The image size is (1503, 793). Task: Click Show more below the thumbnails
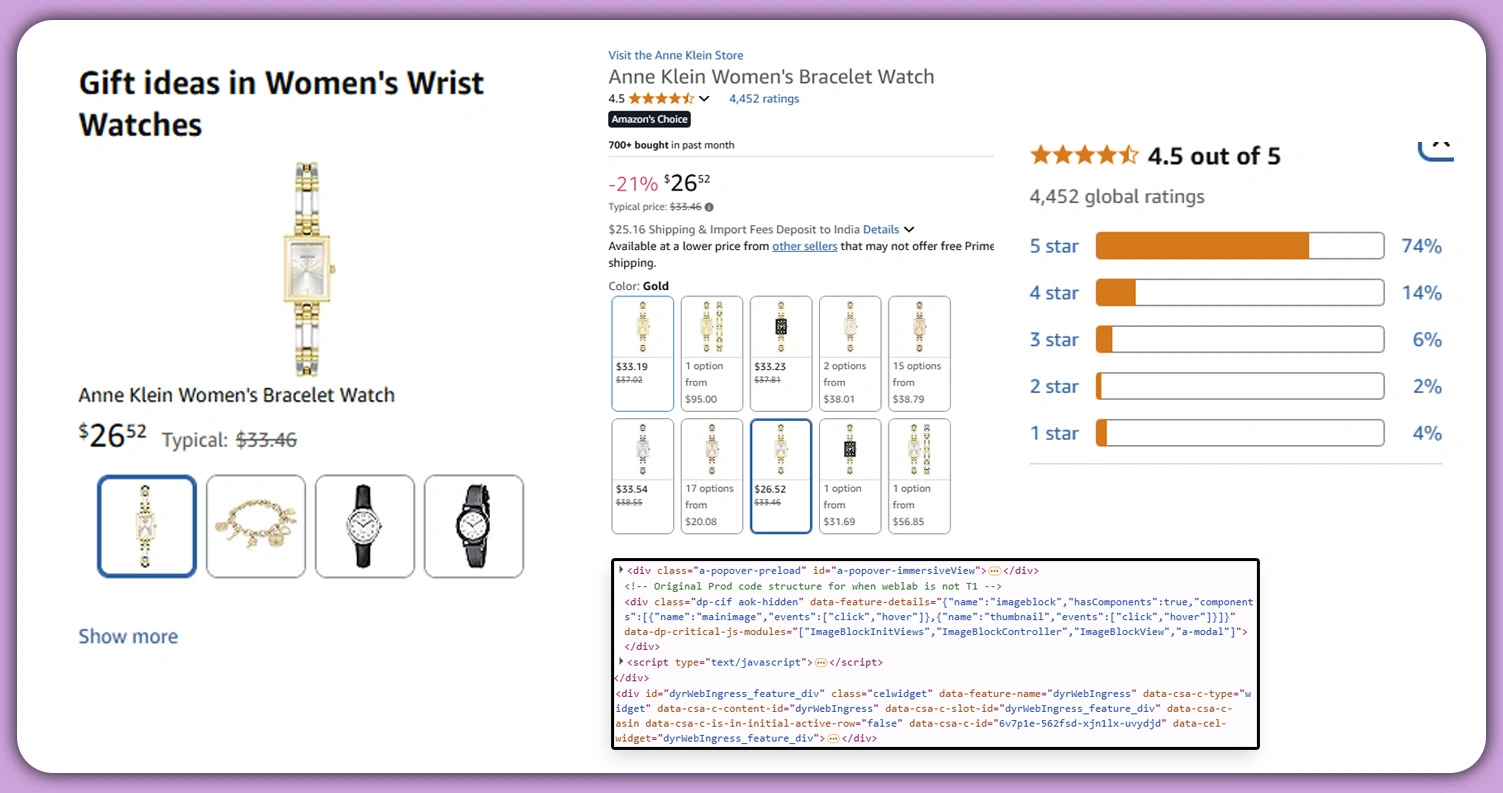pyautogui.click(x=128, y=636)
